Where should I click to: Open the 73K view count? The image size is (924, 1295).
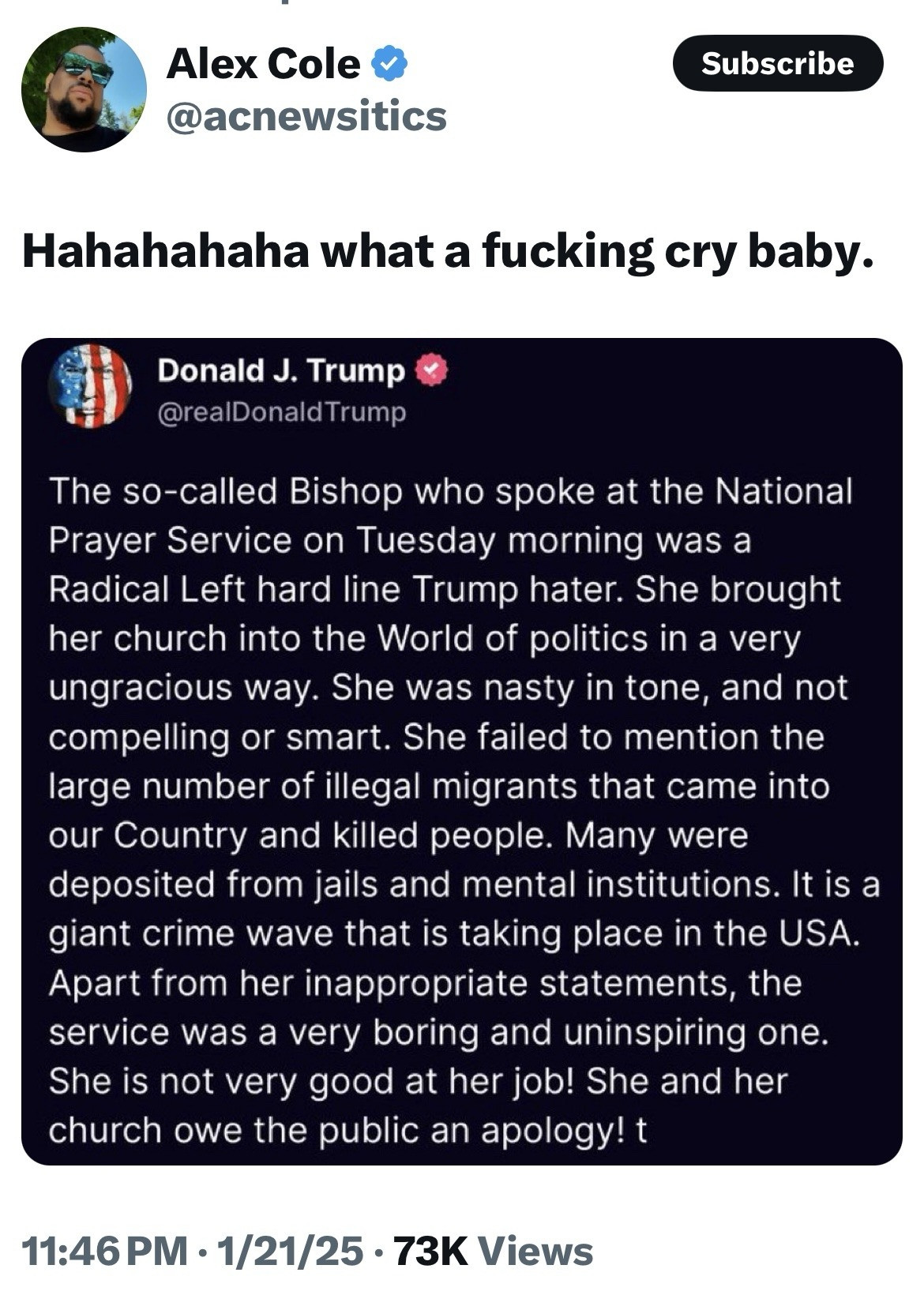pos(430,1252)
